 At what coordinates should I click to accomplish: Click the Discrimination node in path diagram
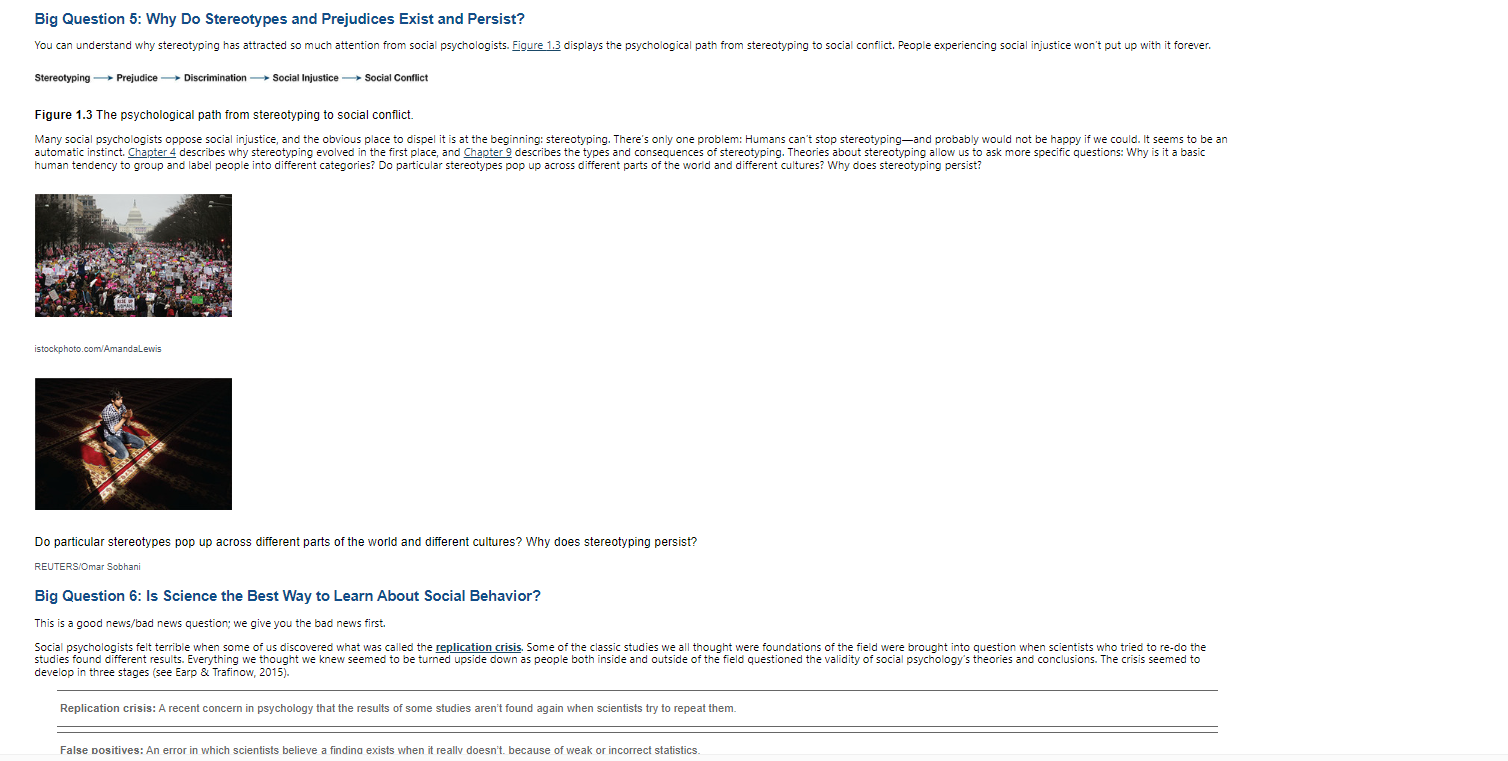point(215,78)
